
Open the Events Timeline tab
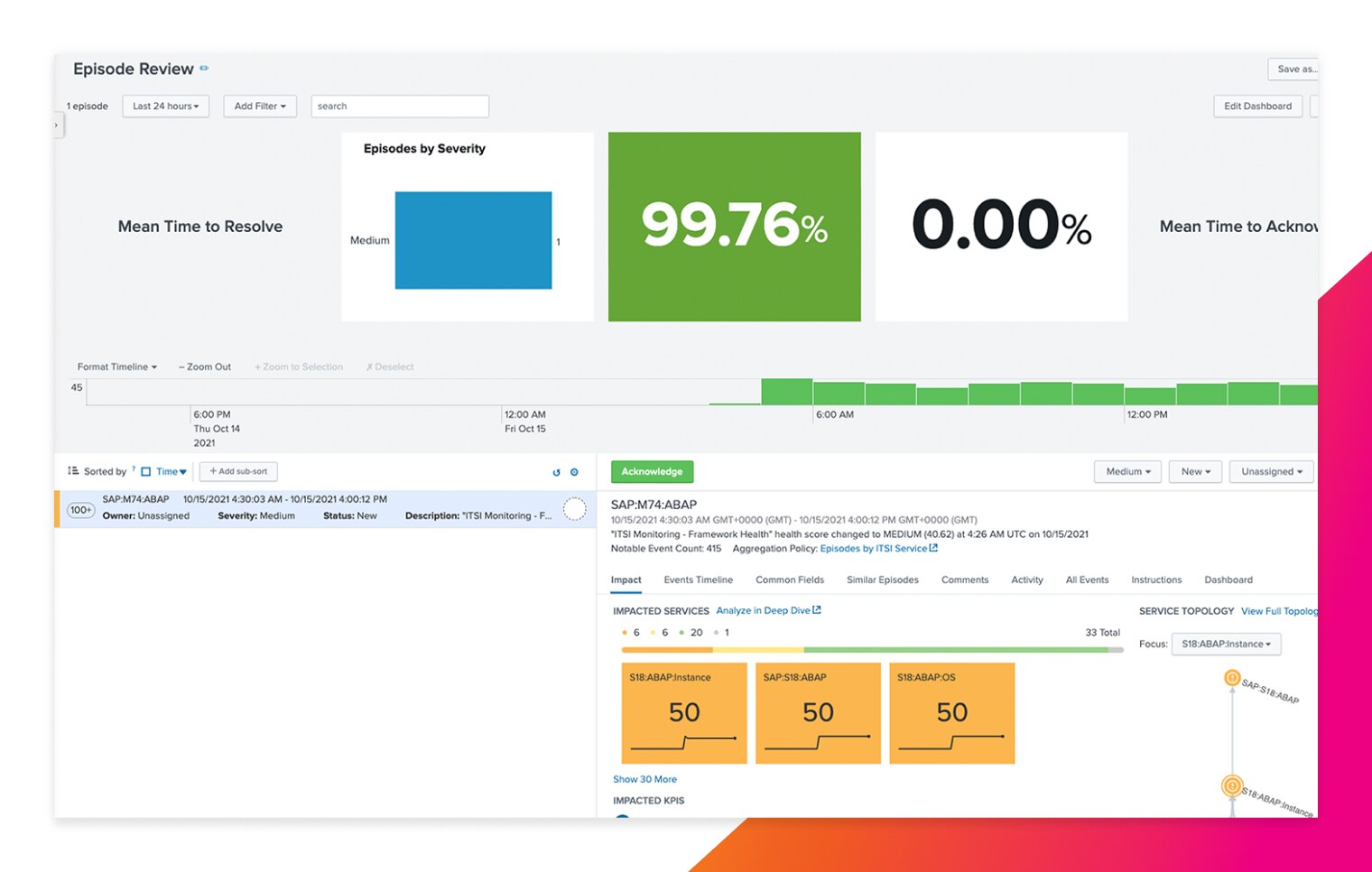(698, 580)
